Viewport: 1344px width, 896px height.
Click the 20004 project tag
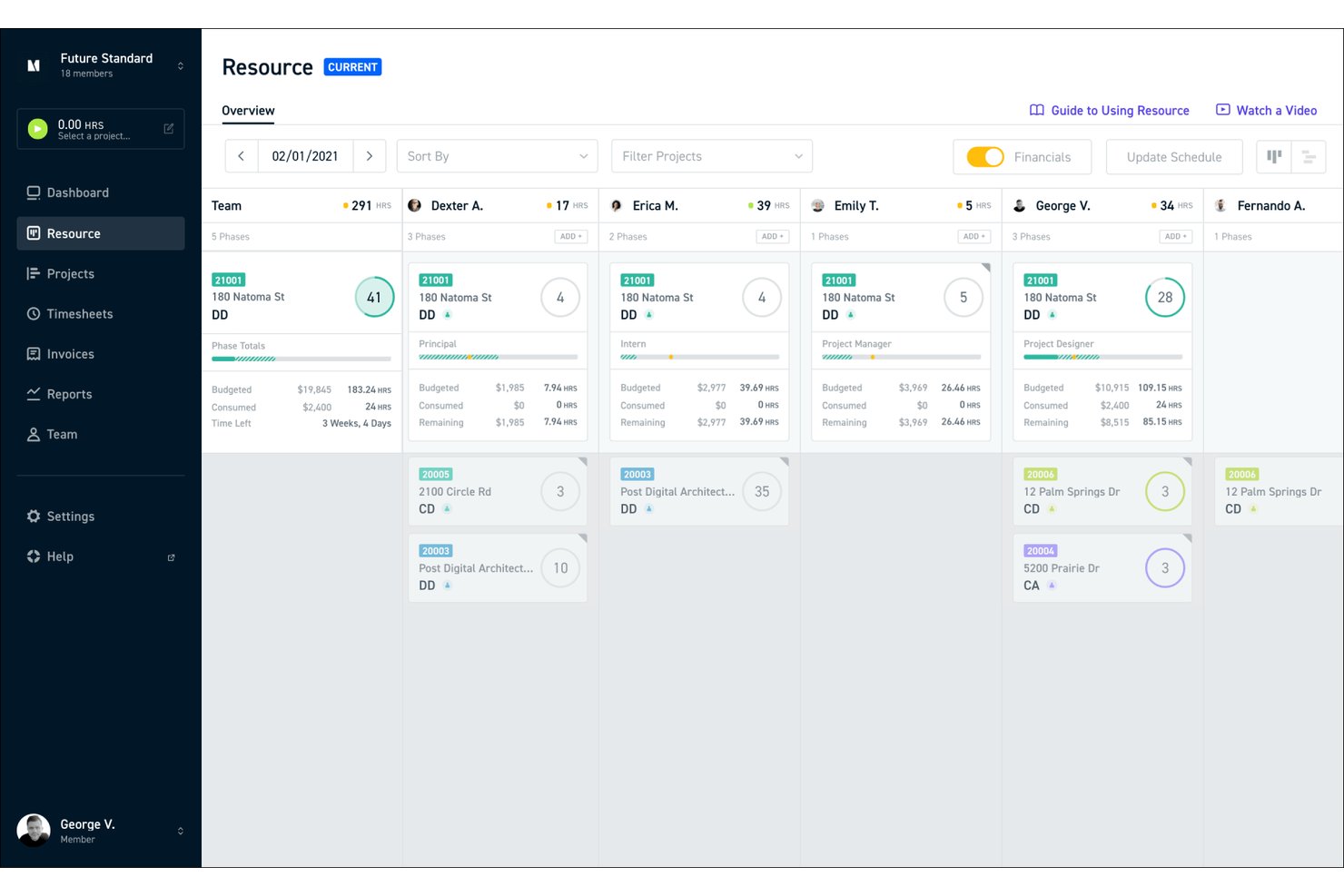coord(1041,551)
